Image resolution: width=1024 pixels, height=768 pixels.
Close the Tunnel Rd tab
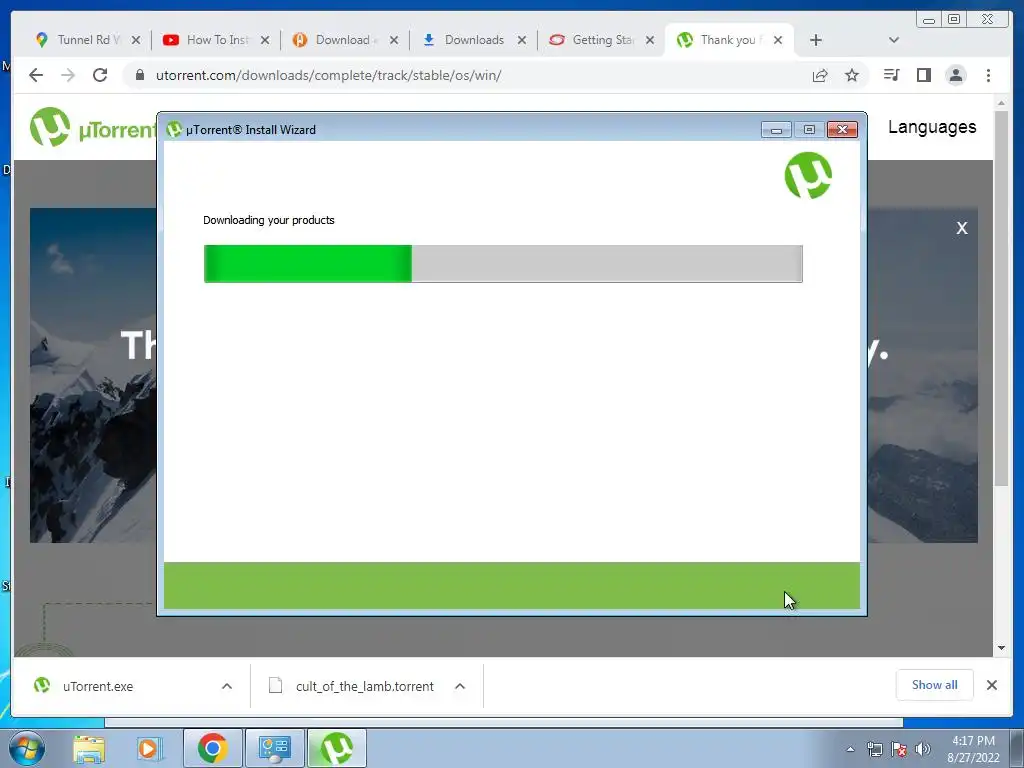[x=136, y=40]
